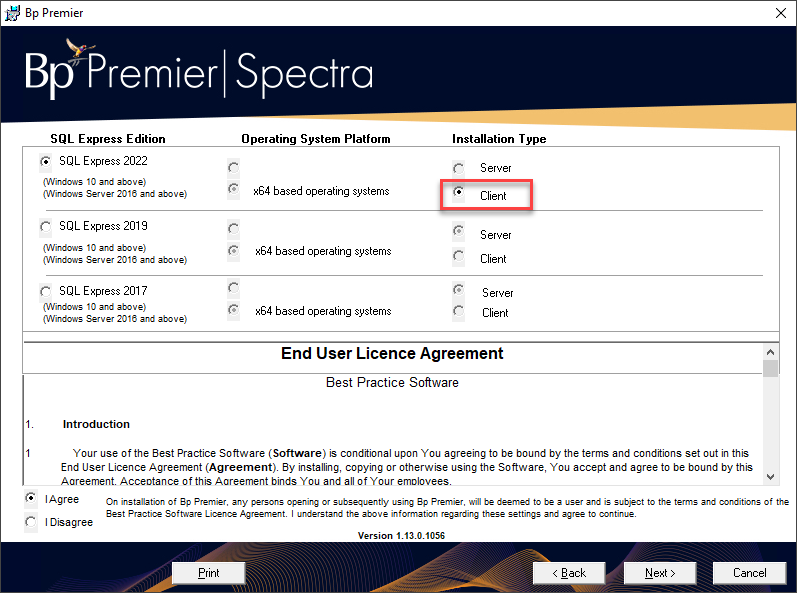Select the SQL Express 2019 radio button
This screenshot has height=593, width=797.
tap(46, 227)
